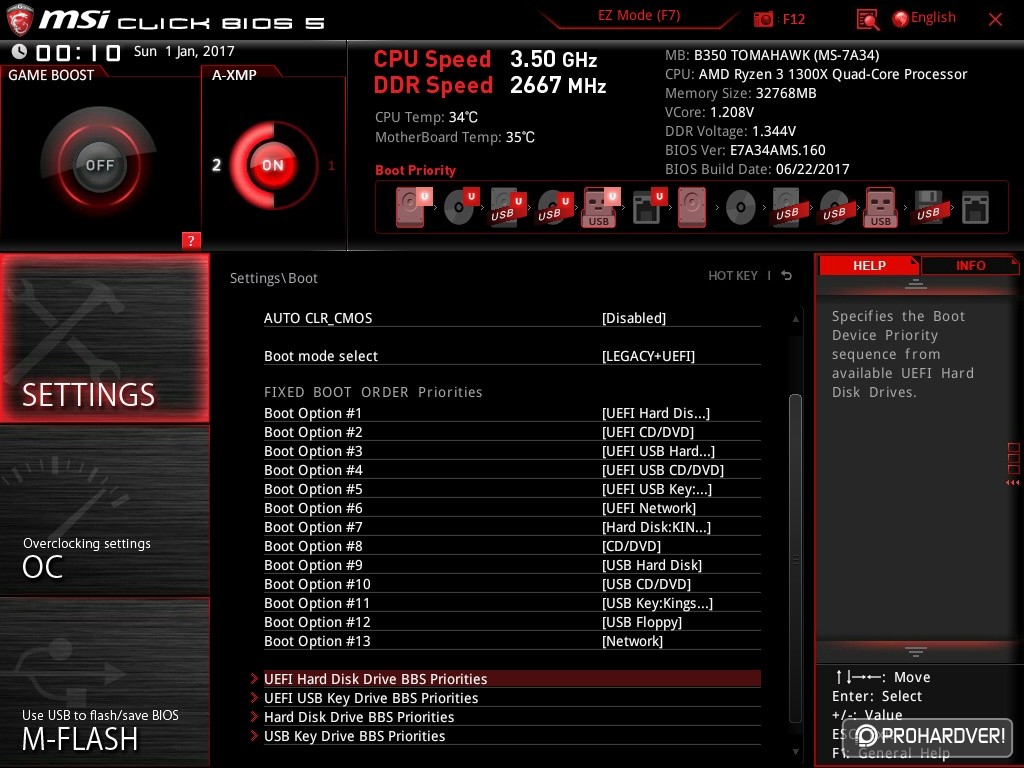Click the scroll down arrow of settings list
The image size is (1024, 768).
pos(795,752)
